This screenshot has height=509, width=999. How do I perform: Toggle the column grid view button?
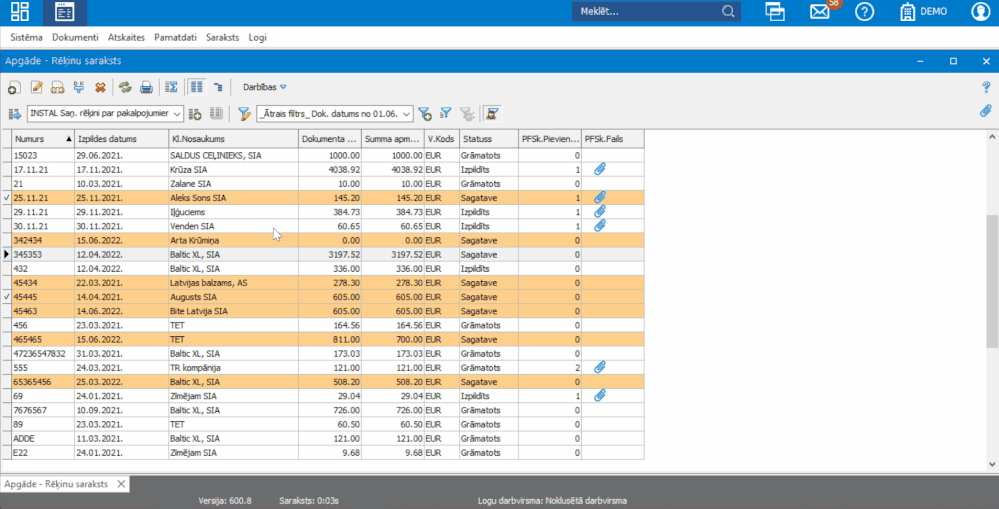tap(197, 87)
